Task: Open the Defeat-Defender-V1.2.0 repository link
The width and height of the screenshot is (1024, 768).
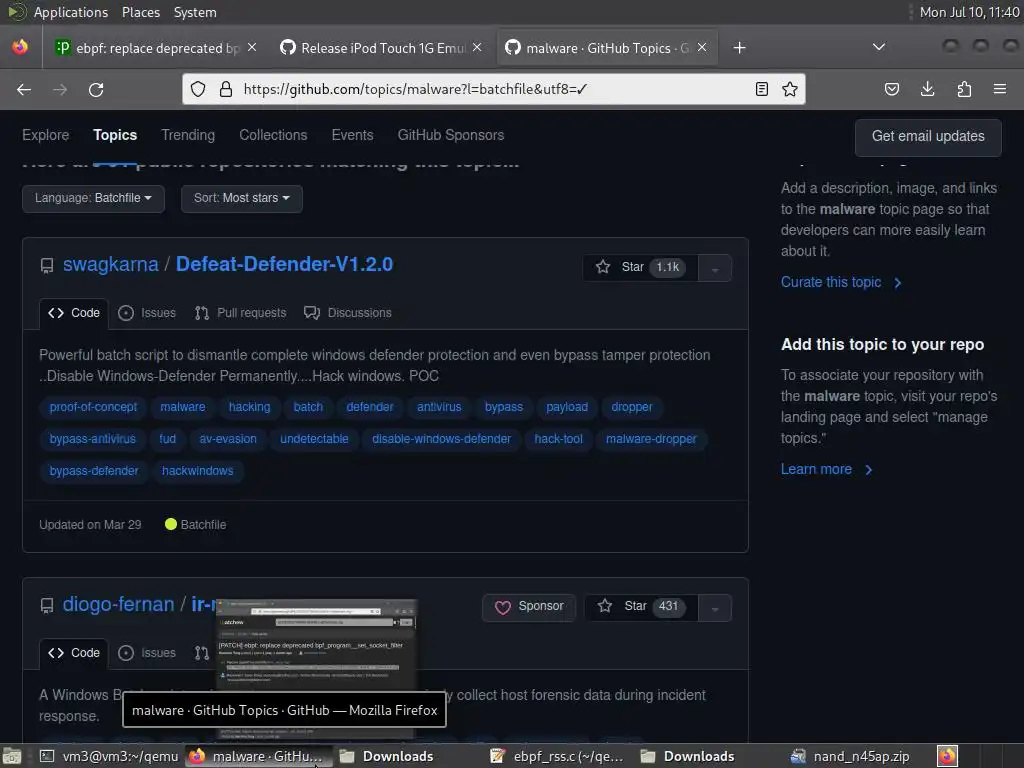Action: point(284,264)
